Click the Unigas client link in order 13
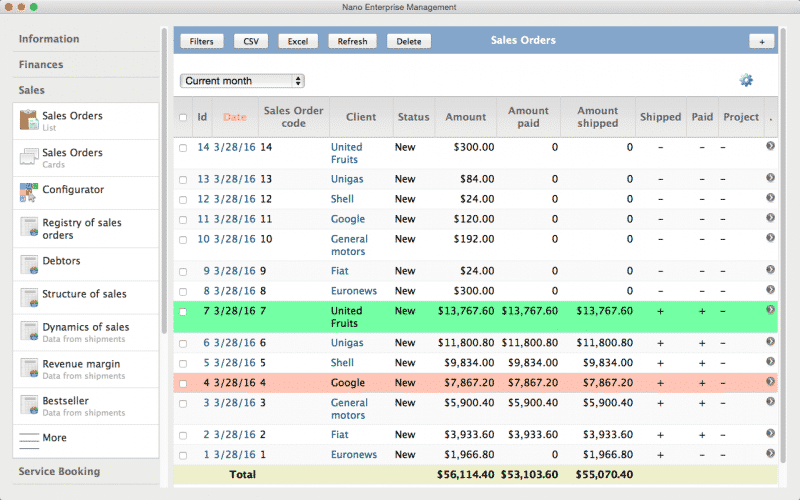The height and width of the screenshot is (500, 800). coord(347,179)
